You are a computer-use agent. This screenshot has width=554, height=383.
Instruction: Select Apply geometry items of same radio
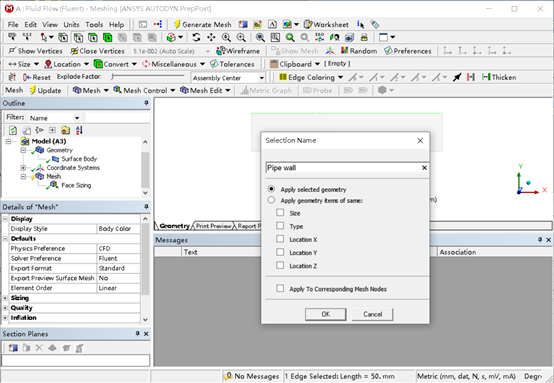pyautogui.click(x=271, y=200)
